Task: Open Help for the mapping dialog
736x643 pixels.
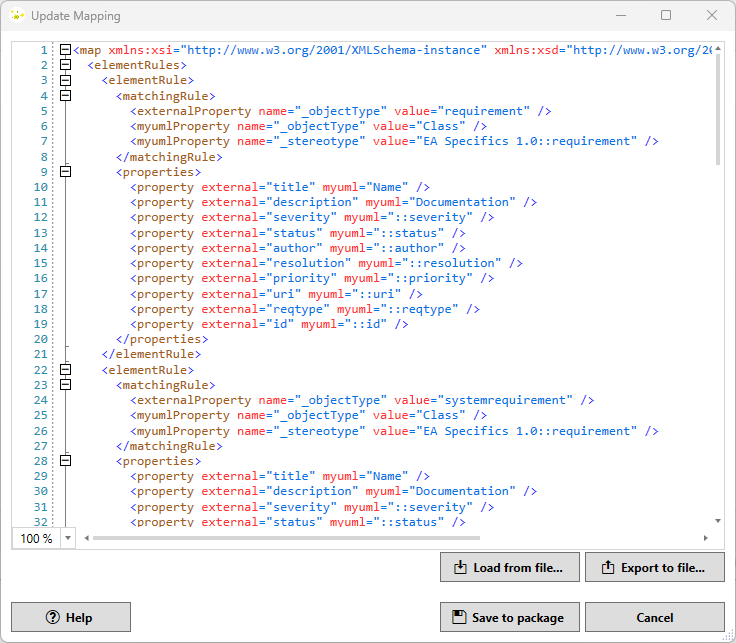Action: coord(71,618)
